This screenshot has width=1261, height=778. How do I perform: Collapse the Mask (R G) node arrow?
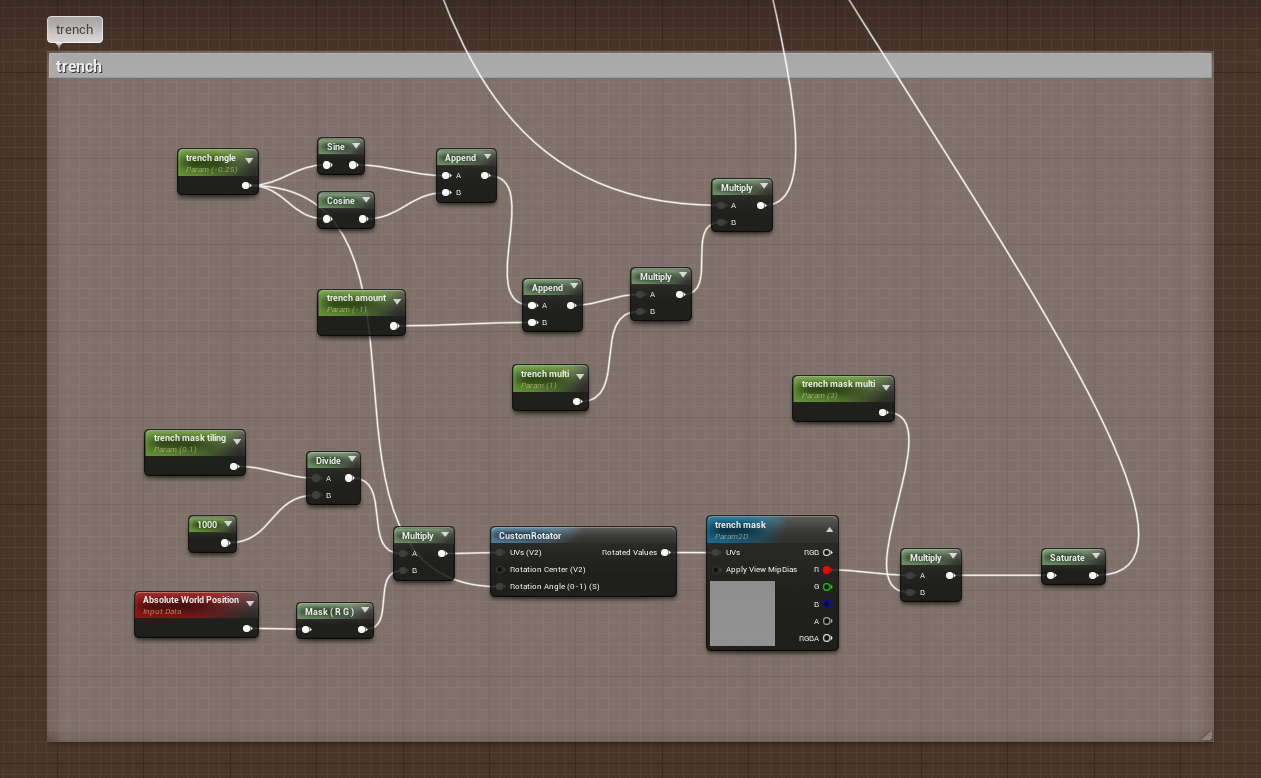[x=364, y=612]
